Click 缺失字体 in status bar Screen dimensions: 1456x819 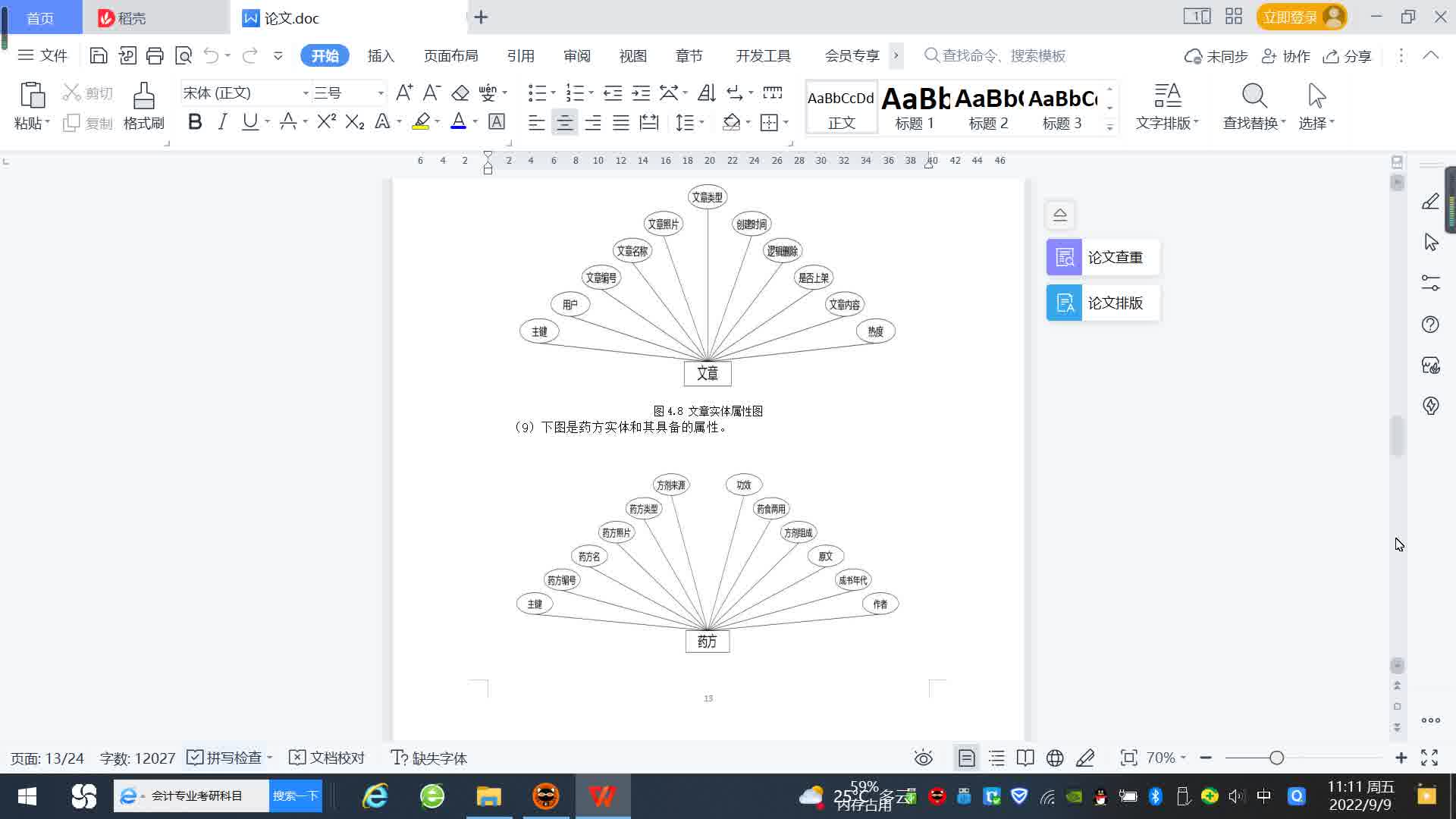(429, 758)
